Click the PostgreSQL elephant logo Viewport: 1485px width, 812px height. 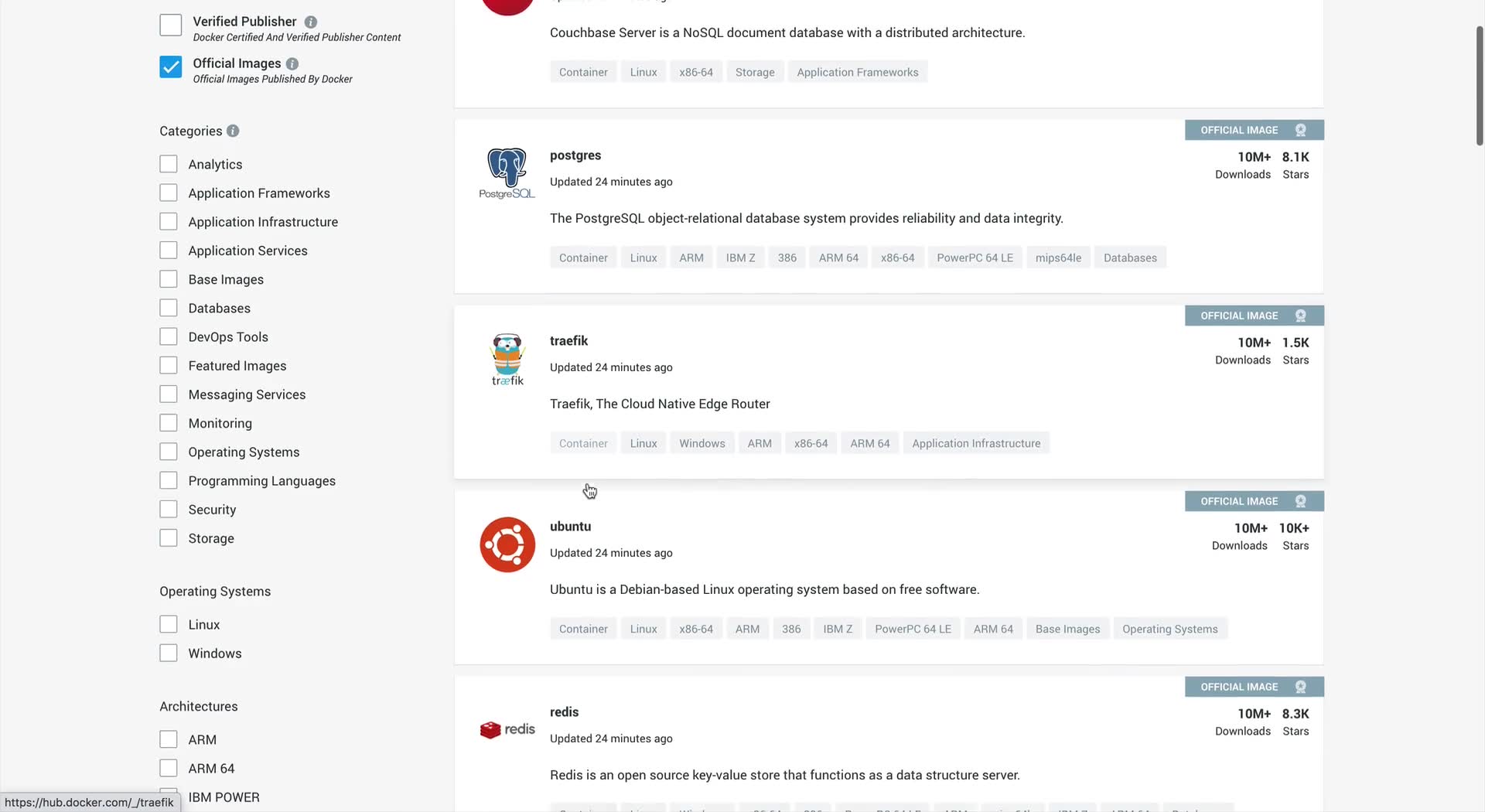507,173
